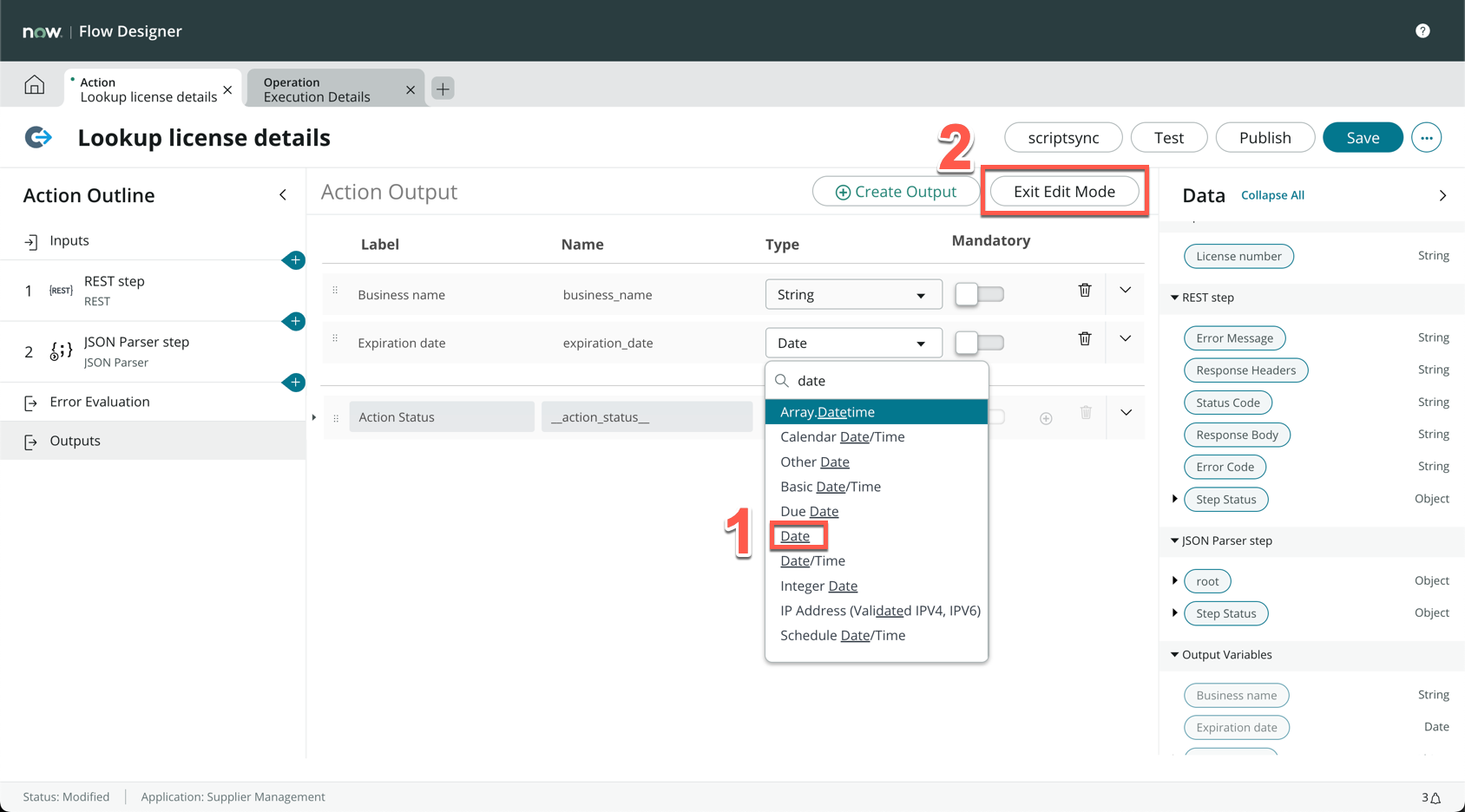Click the help question mark icon
The image size is (1465, 812).
click(x=1422, y=31)
